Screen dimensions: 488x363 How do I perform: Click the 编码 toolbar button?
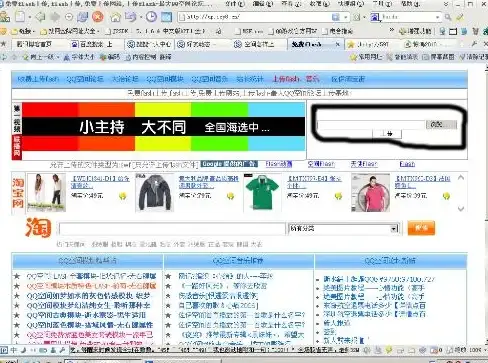click(110, 57)
